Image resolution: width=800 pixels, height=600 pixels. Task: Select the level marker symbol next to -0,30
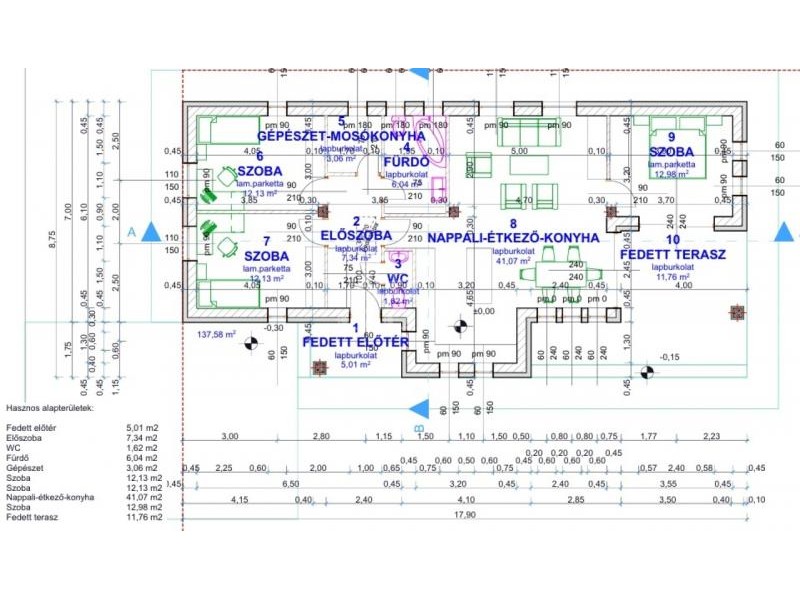click(x=250, y=344)
